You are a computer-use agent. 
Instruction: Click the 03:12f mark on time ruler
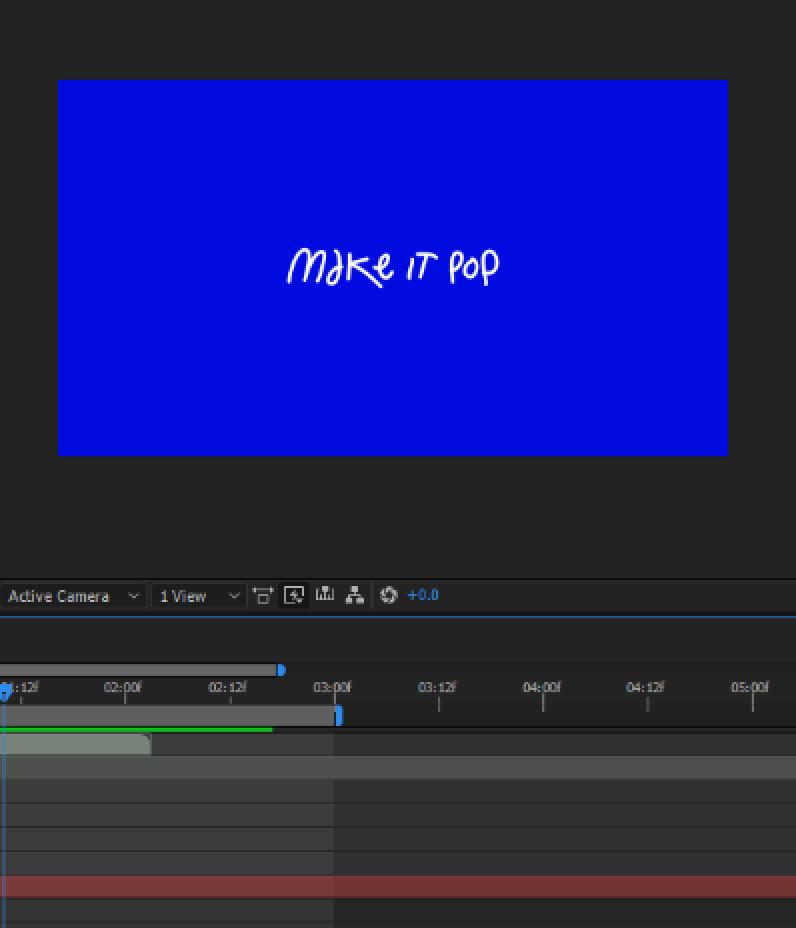click(x=437, y=687)
